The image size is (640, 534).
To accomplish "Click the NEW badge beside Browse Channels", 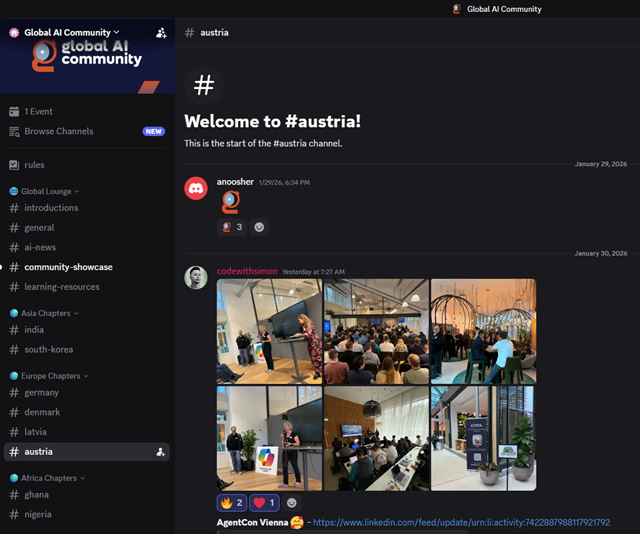I will click(153, 131).
